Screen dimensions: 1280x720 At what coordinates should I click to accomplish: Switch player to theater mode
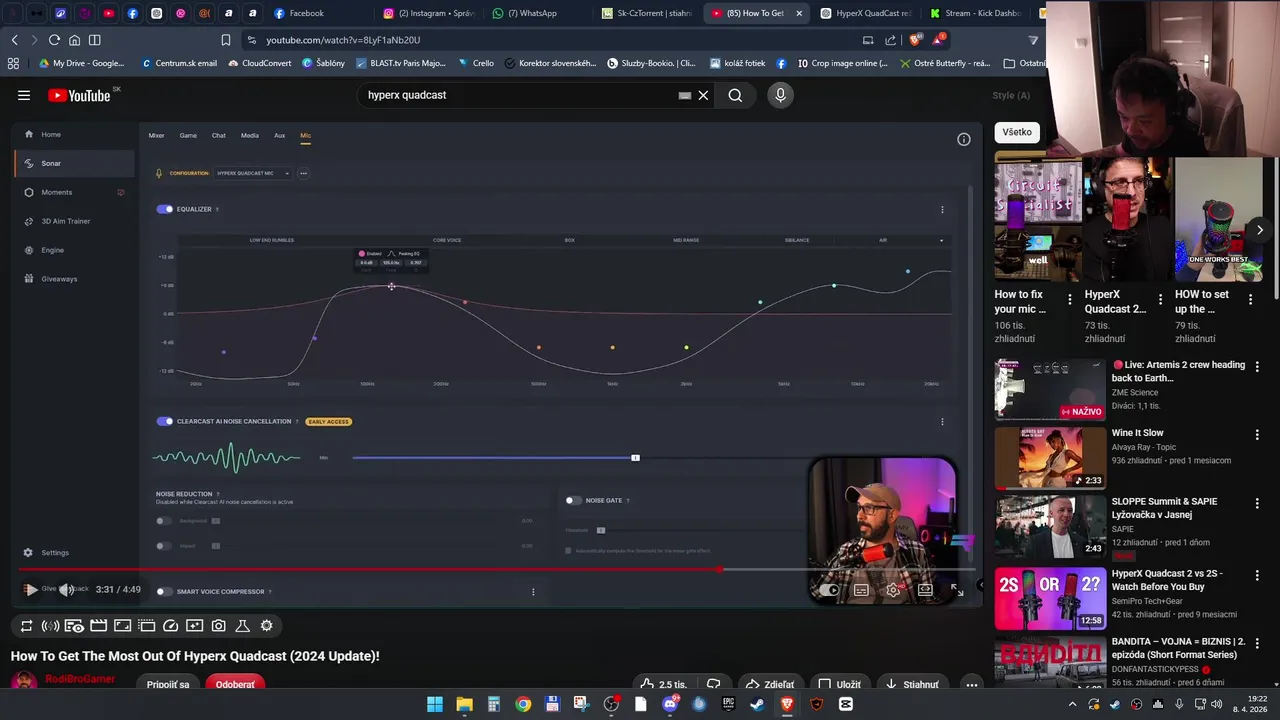click(925, 590)
